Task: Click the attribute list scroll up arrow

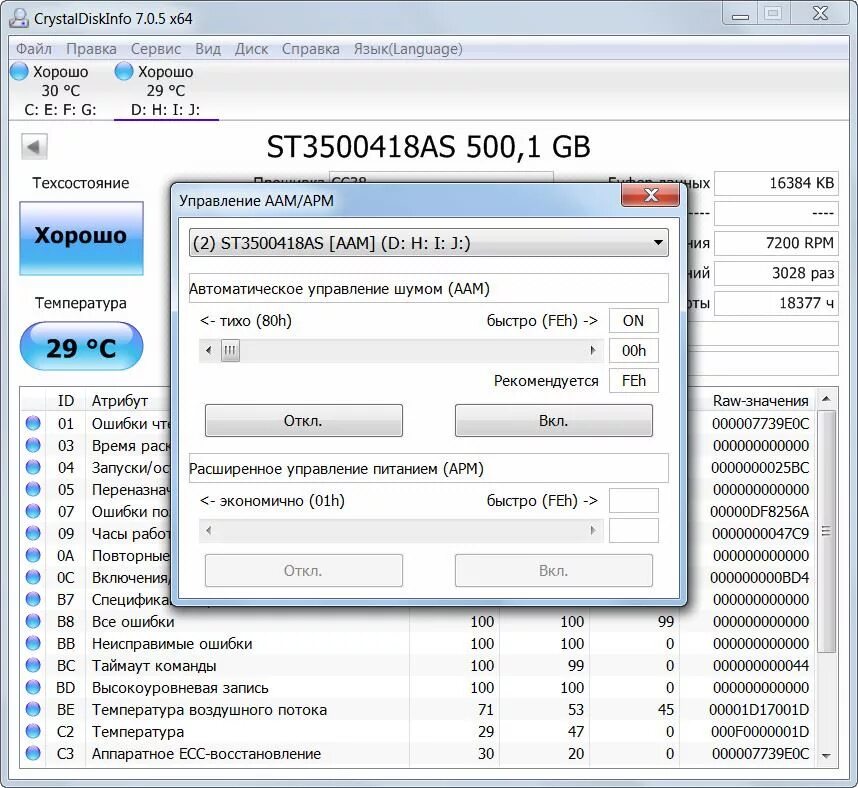Action: (x=826, y=399)
